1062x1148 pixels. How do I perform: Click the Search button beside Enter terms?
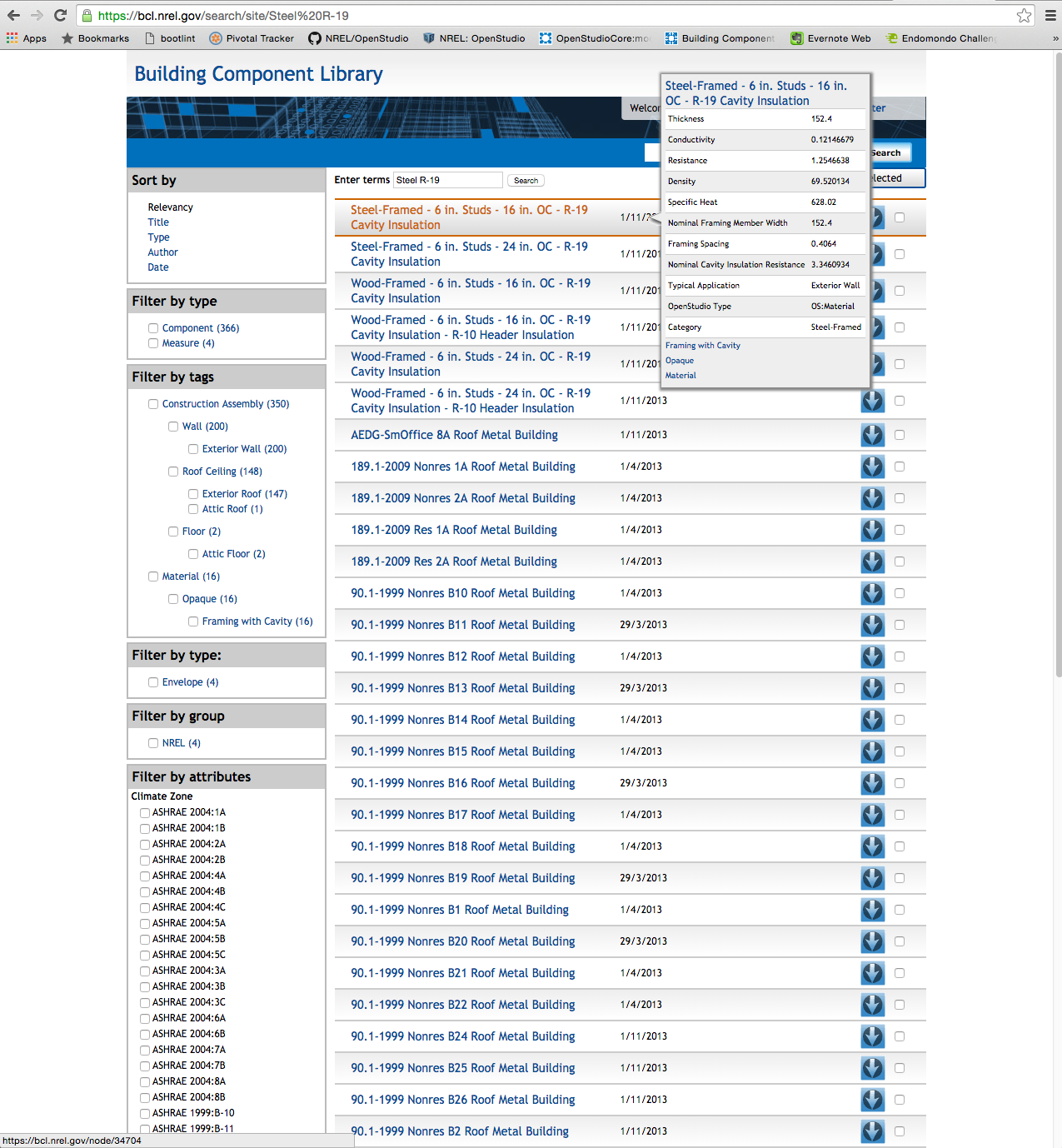coord(526,180)
